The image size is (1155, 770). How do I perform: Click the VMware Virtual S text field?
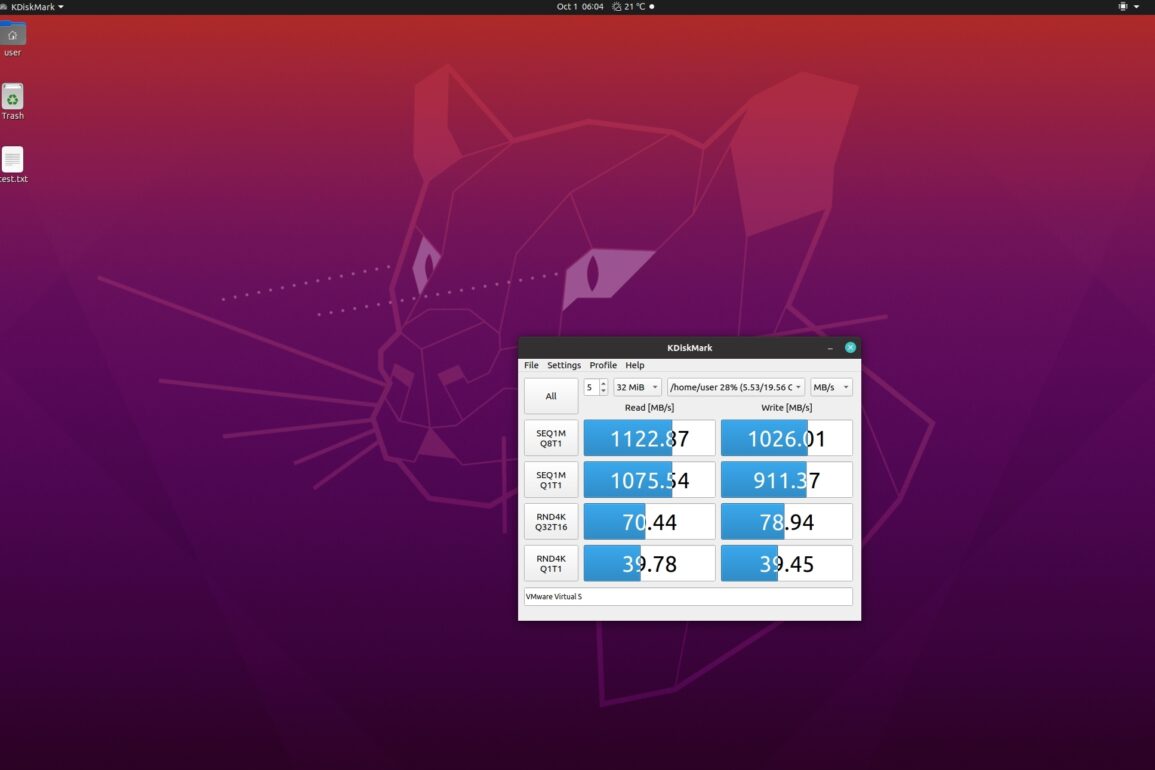pos(688,596)
